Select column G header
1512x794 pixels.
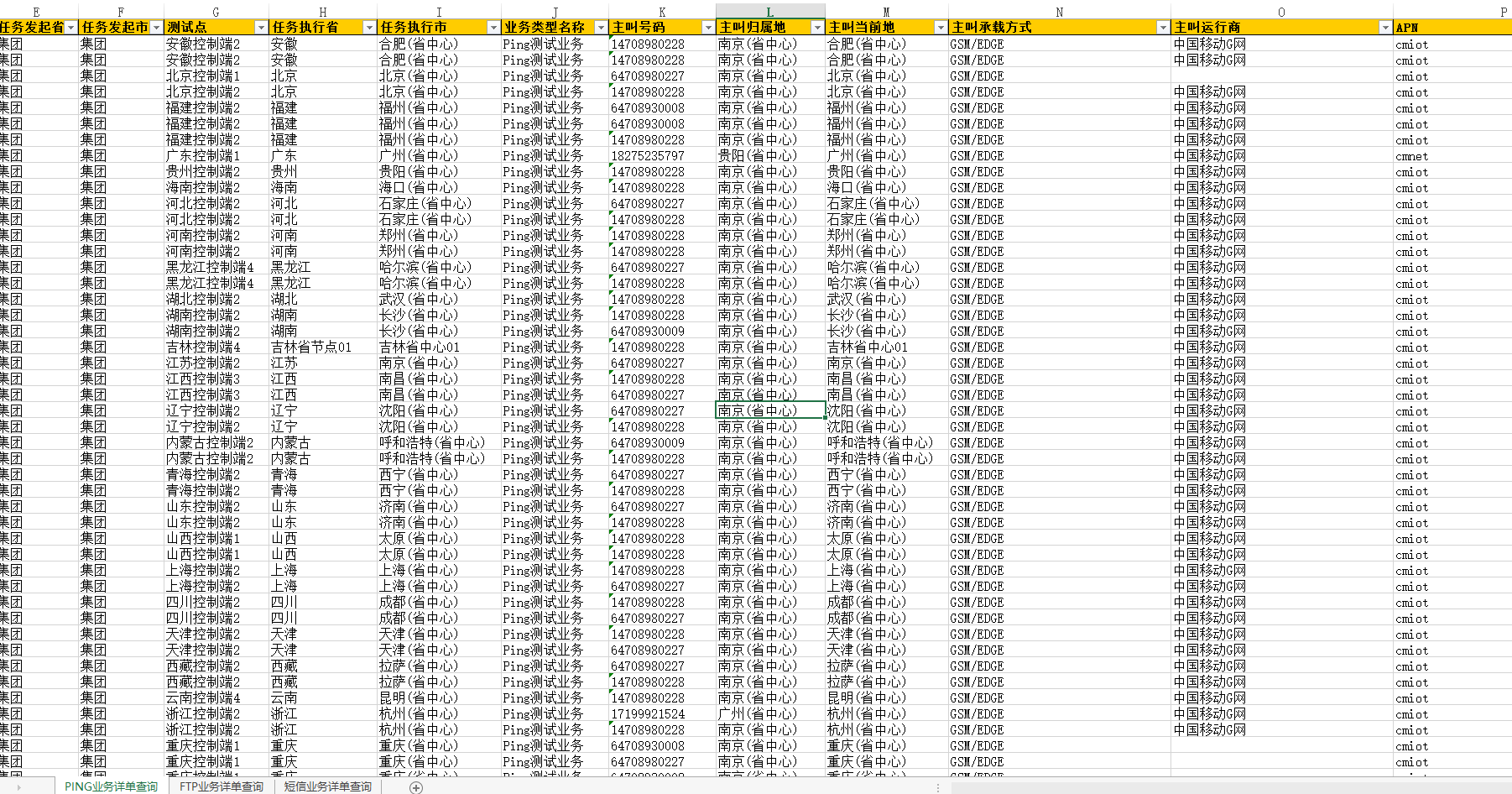(216, 12)
